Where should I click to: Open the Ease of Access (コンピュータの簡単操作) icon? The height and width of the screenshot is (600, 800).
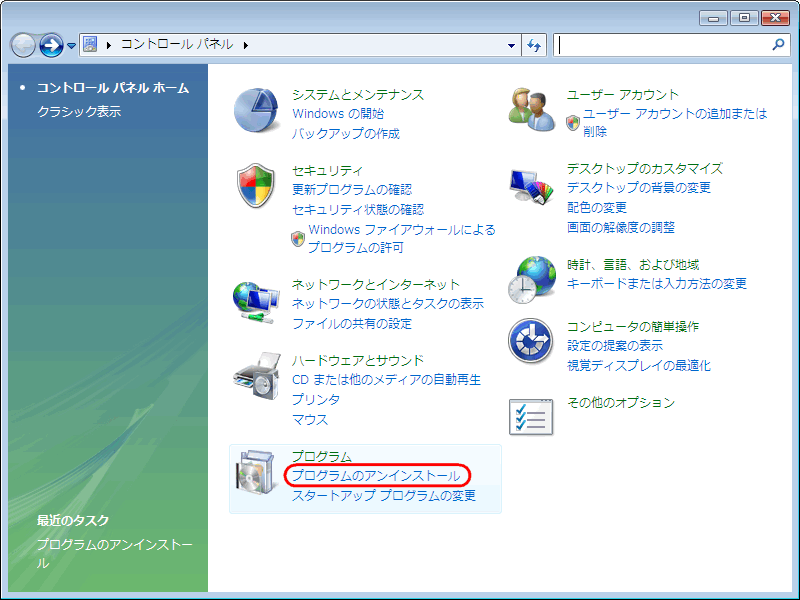coord(531,343)
